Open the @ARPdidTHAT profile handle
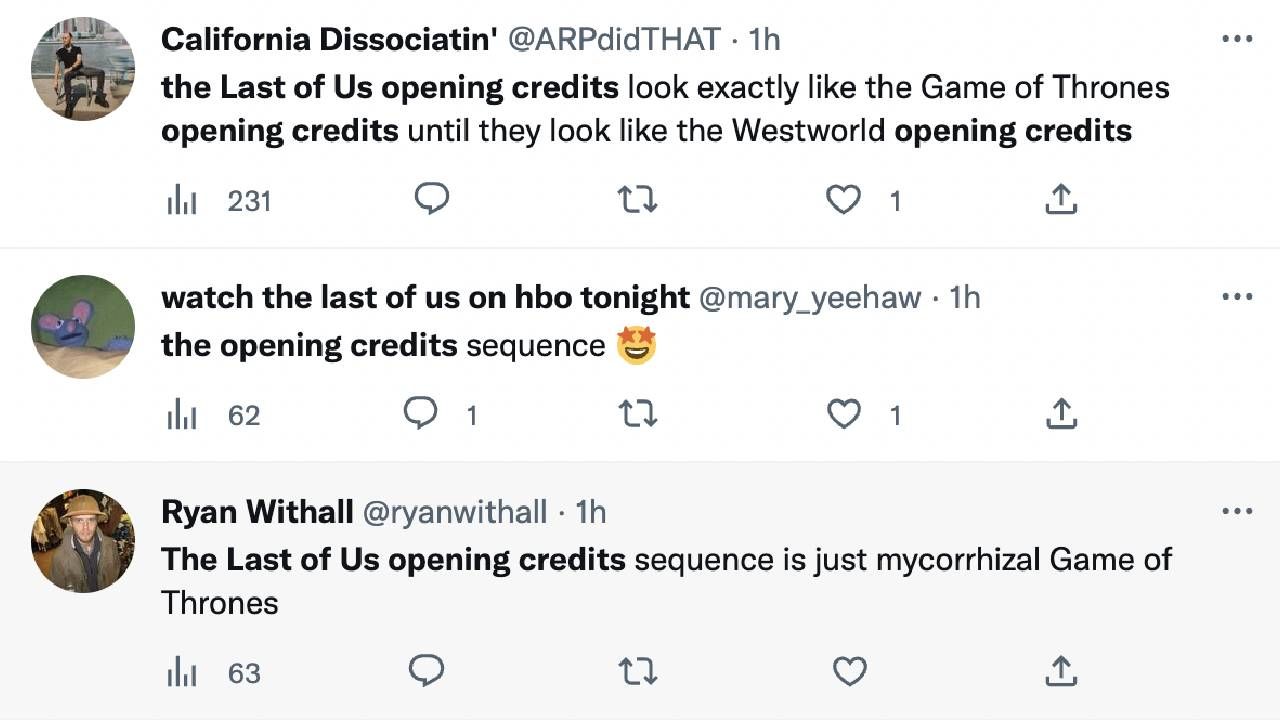Screen dimensions: 1280x720 (614, 39)
